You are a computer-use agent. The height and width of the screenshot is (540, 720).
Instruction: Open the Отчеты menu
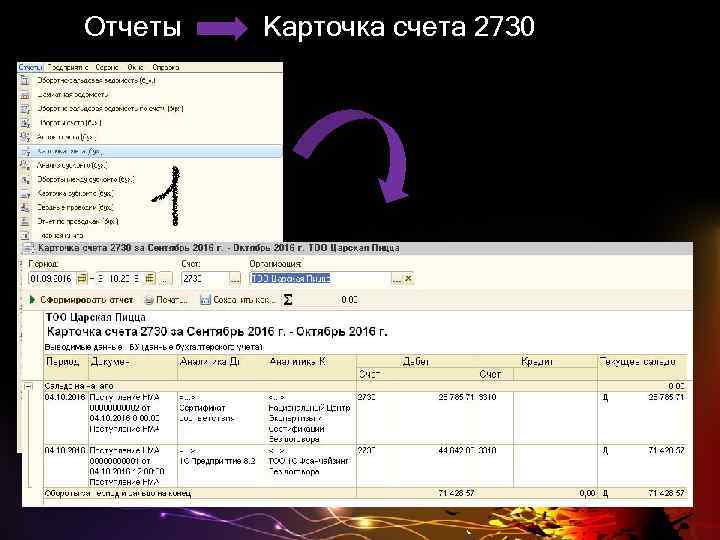pos(31,68)
